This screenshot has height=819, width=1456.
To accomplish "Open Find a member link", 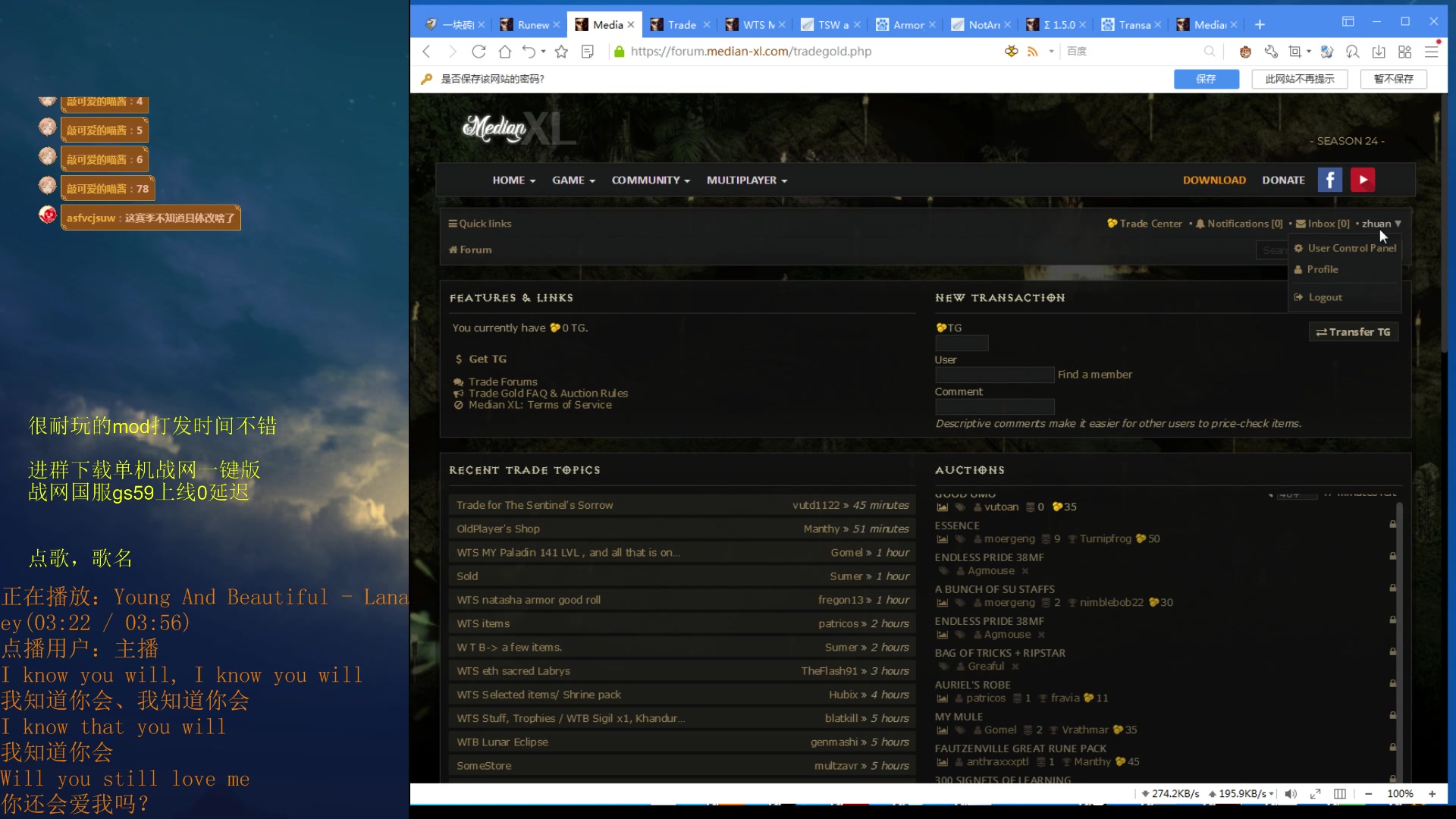I will [x=1094, y=375].
